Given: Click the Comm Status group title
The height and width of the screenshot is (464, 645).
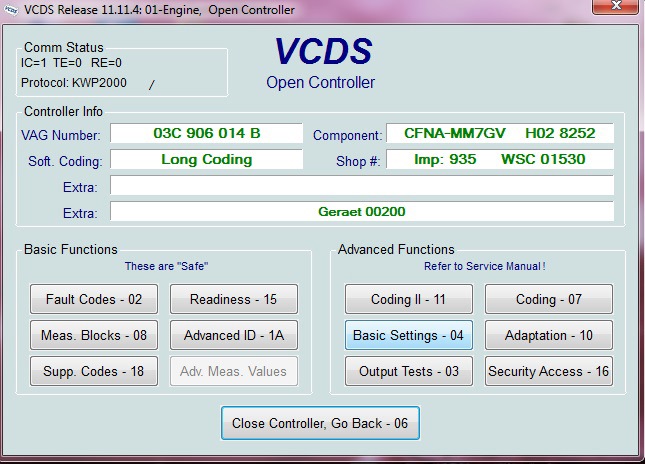Looking at the screenshot, I should (x=64, y=47).
